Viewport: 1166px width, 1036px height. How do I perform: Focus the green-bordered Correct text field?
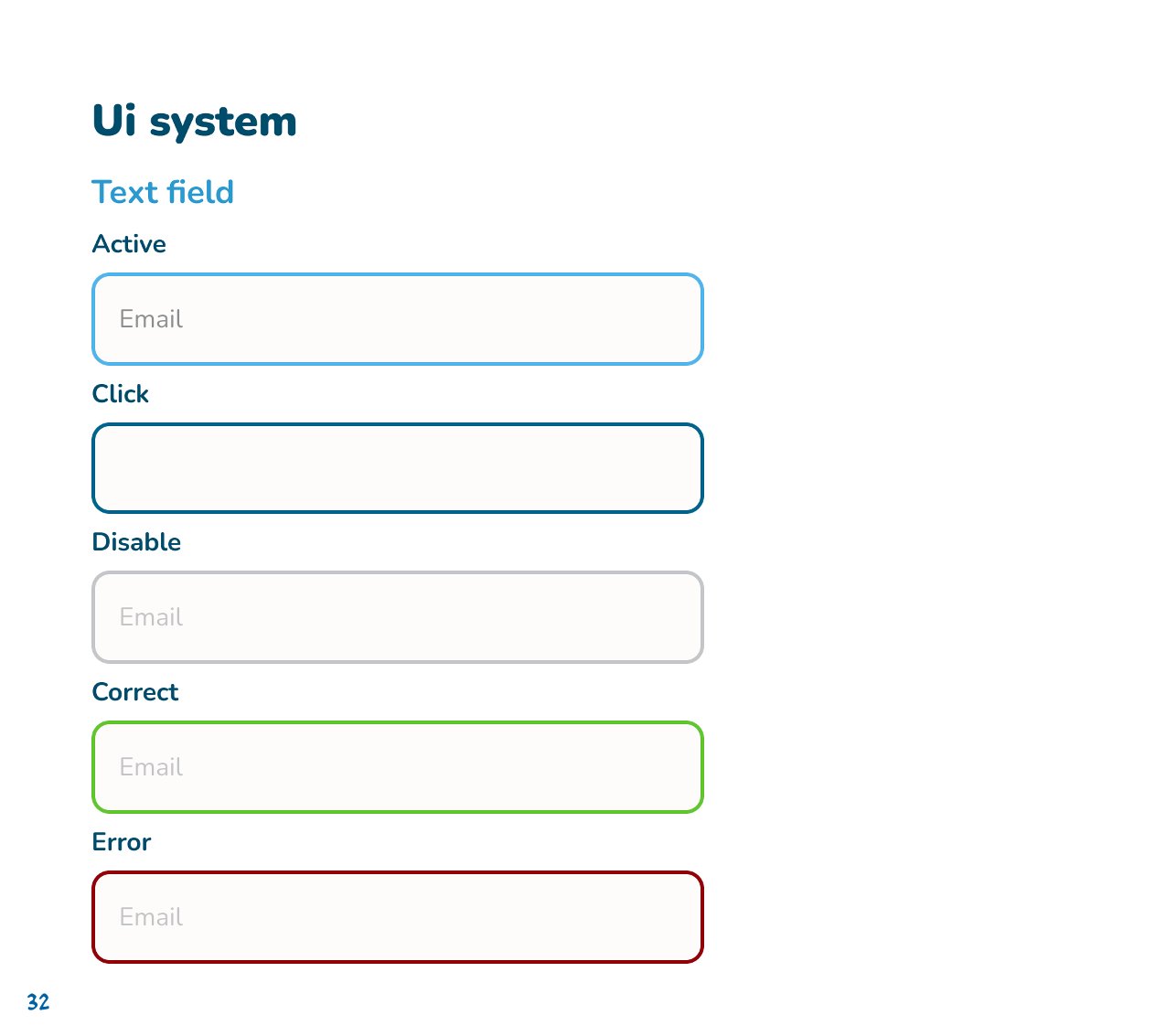(x=398, y=767)
